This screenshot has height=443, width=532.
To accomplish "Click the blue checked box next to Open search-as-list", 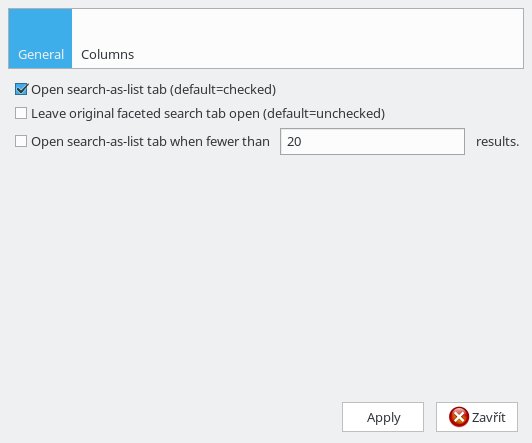I will pyautogui.click(x=21, y=90).
